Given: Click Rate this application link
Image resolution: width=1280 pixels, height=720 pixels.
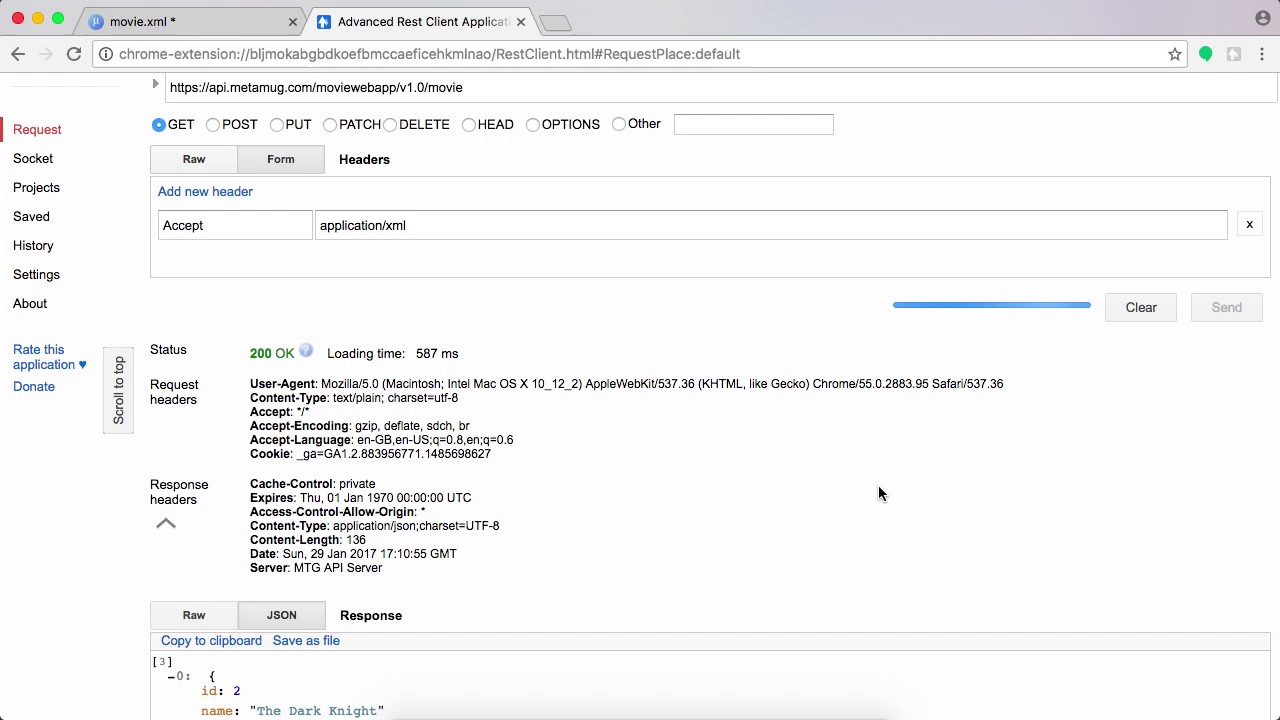Looking at the screenshot, I should coord(49,357).
